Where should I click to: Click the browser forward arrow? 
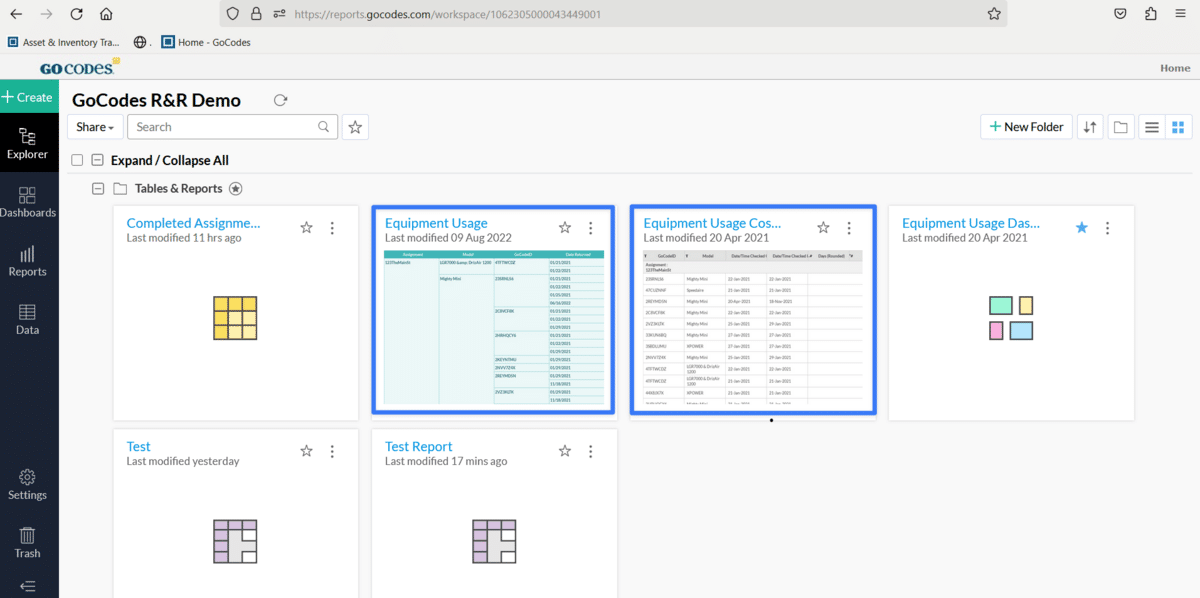(46, 14)
